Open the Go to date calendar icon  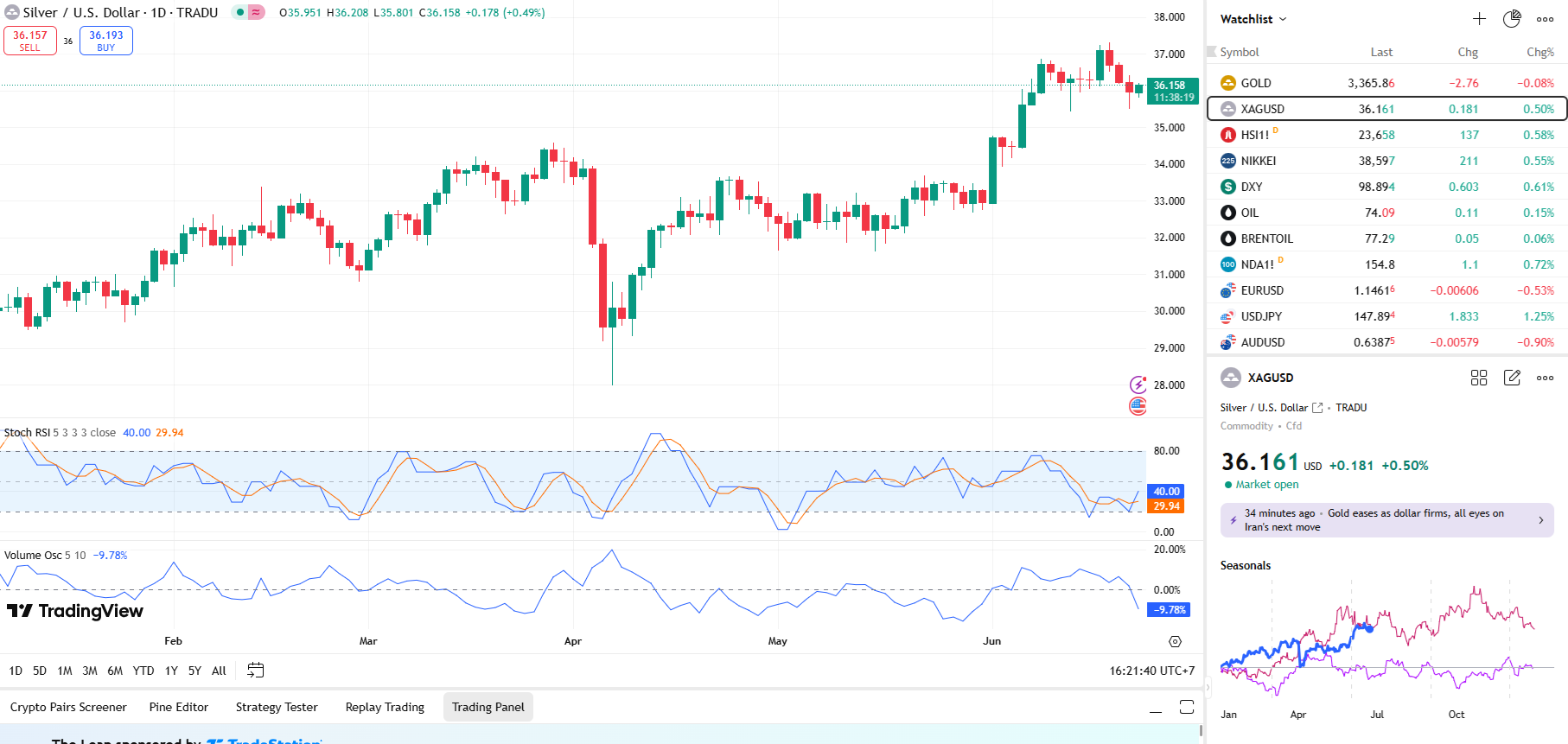[x=255, y=671]
